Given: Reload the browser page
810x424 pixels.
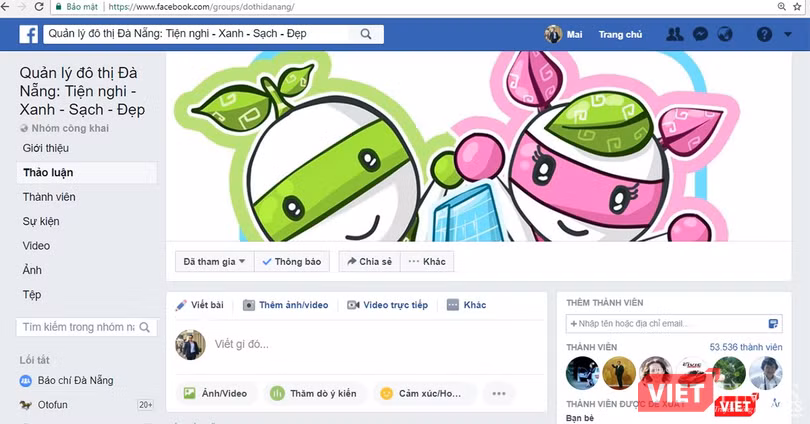Looking at the screenshot, I should pos(39,7).
